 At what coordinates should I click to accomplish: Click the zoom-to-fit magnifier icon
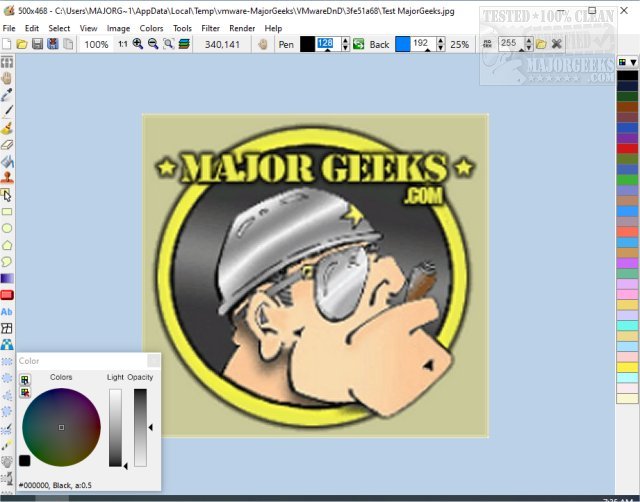(168, 44)
